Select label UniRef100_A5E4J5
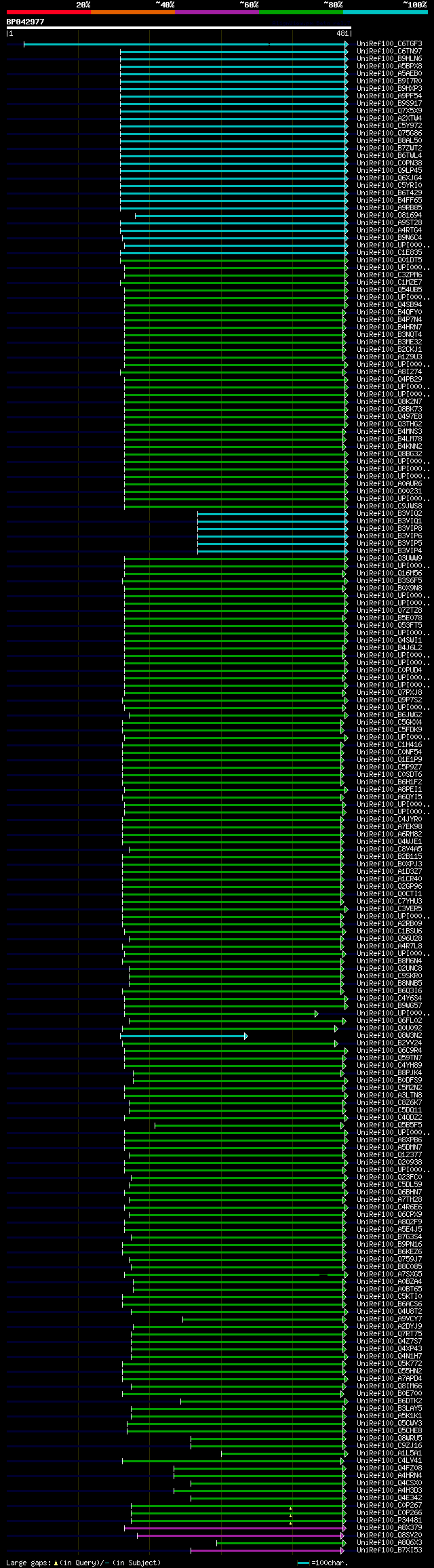Image resolution: width=434 pixels, height=1568 pixels. (389, 1230)
